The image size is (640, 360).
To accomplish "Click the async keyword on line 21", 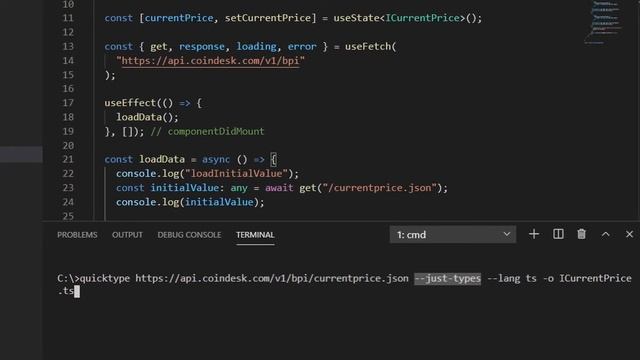I will point(216,159).
